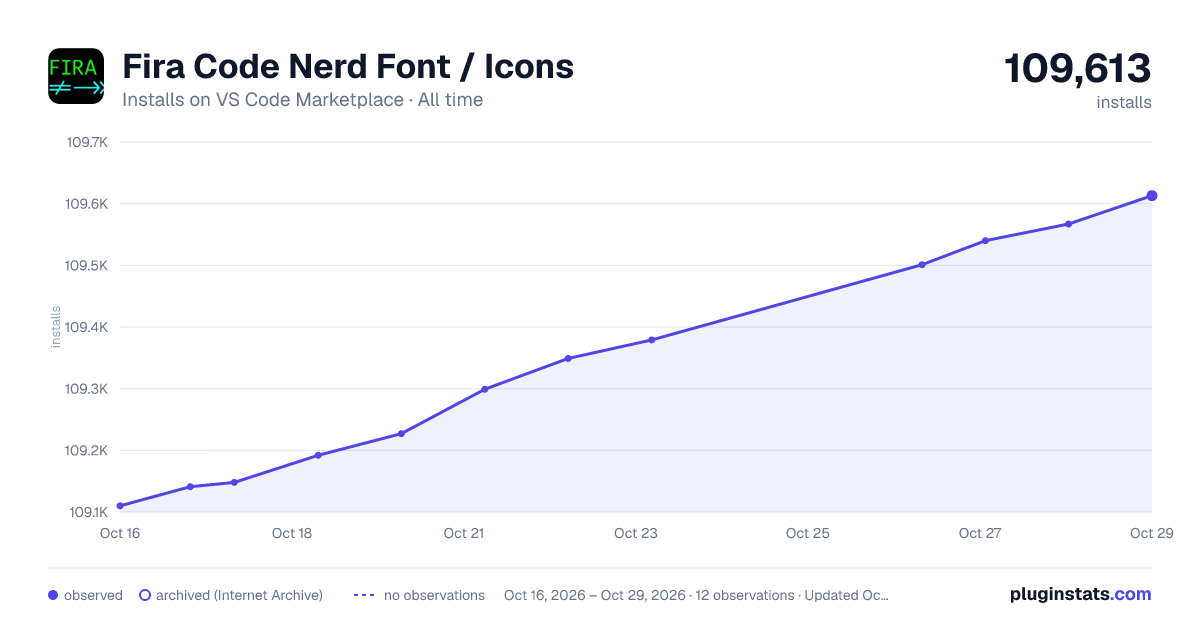Click the data point just below 109.5K gridline
This screenshot has width=1200, height=630.
tap(922, 265)
